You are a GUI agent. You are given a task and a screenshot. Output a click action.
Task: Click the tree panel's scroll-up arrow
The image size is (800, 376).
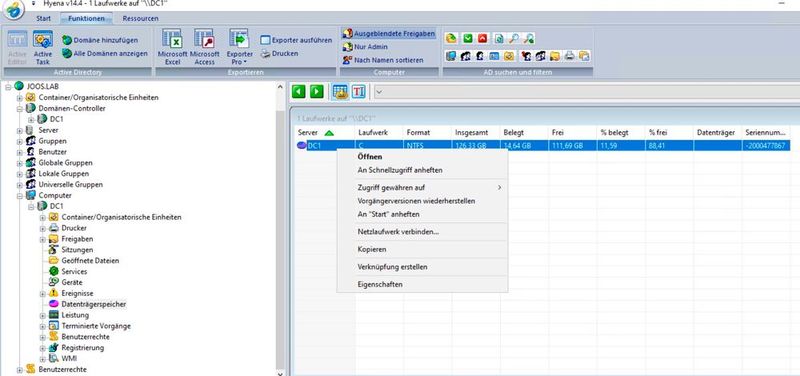point(280,87)
